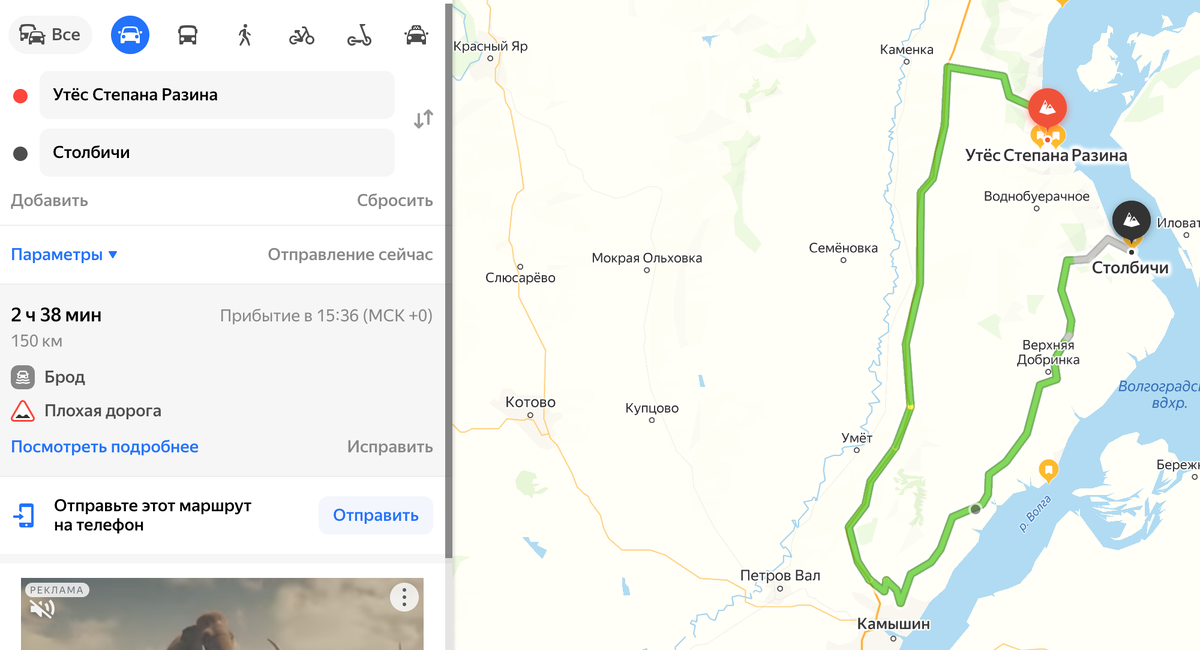Open the Отправление сейчас departure time selector

pos(350,254)
